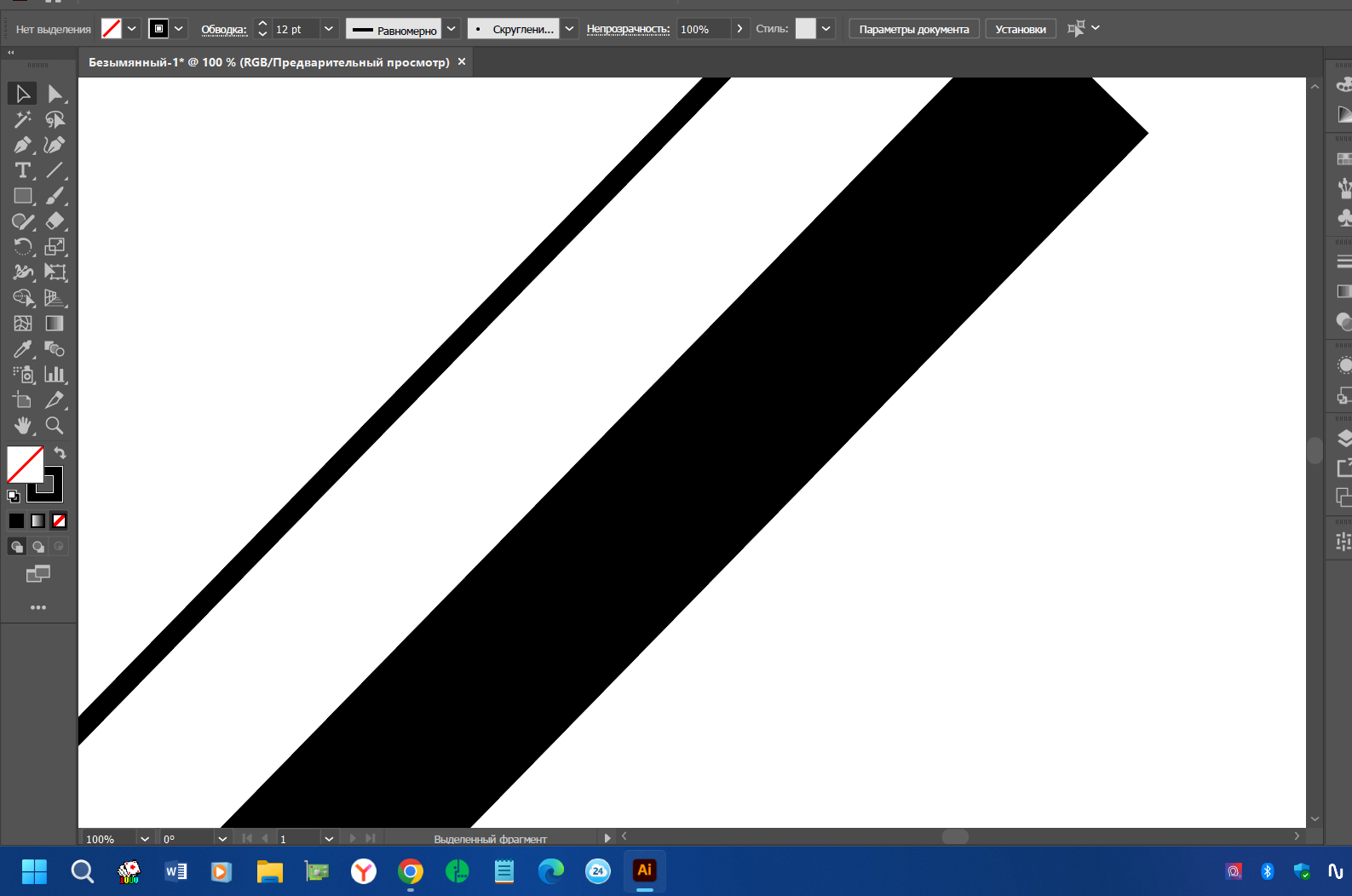Expand the control bar fill color dropdown

click(x=132, y=29)
